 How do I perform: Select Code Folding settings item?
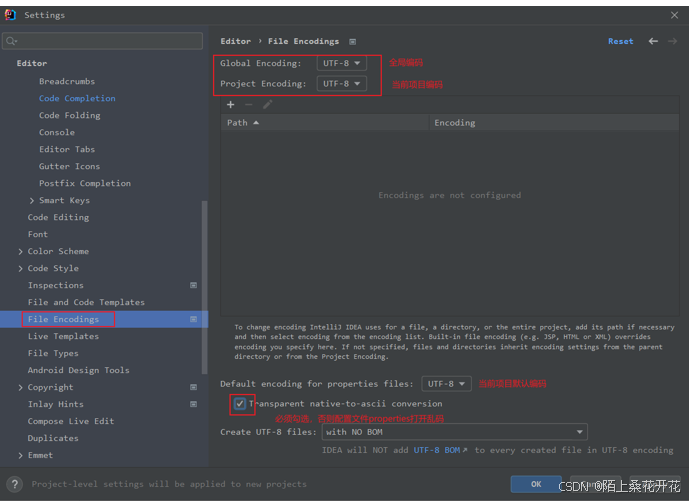[x=69, y=115]
